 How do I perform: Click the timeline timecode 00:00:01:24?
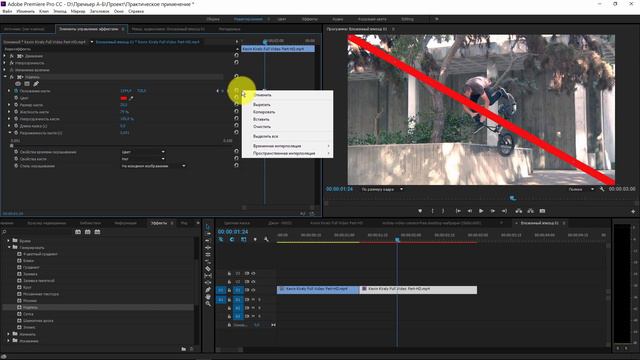tap(233, 231)
